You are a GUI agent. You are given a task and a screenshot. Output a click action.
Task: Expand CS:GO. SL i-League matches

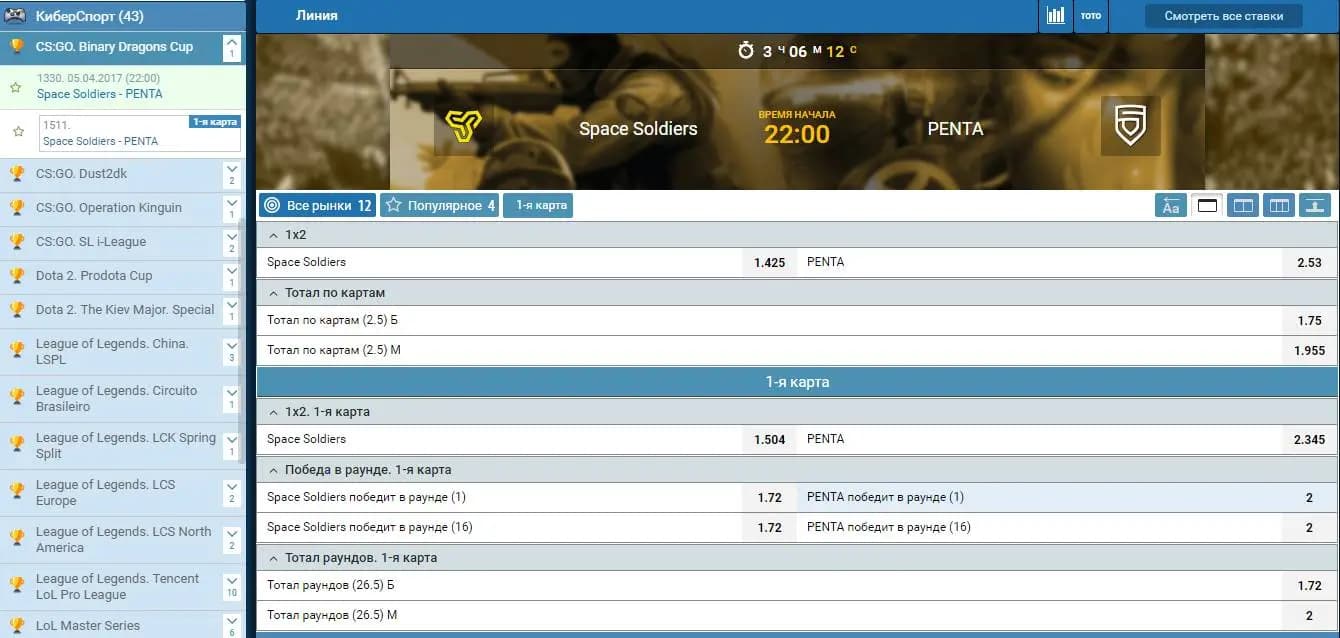232,243
